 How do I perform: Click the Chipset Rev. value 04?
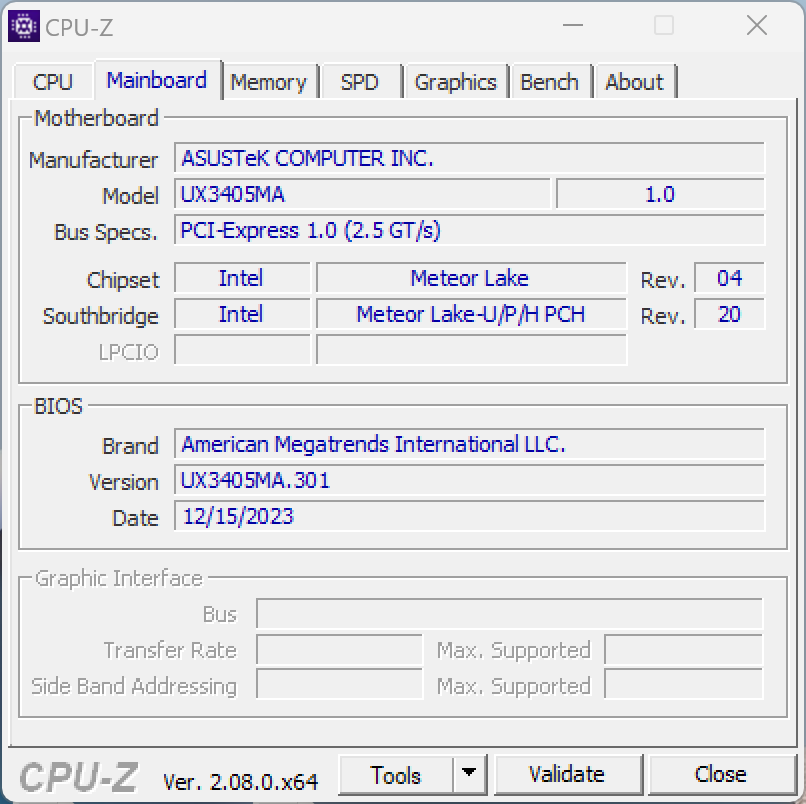pos(729,278)
